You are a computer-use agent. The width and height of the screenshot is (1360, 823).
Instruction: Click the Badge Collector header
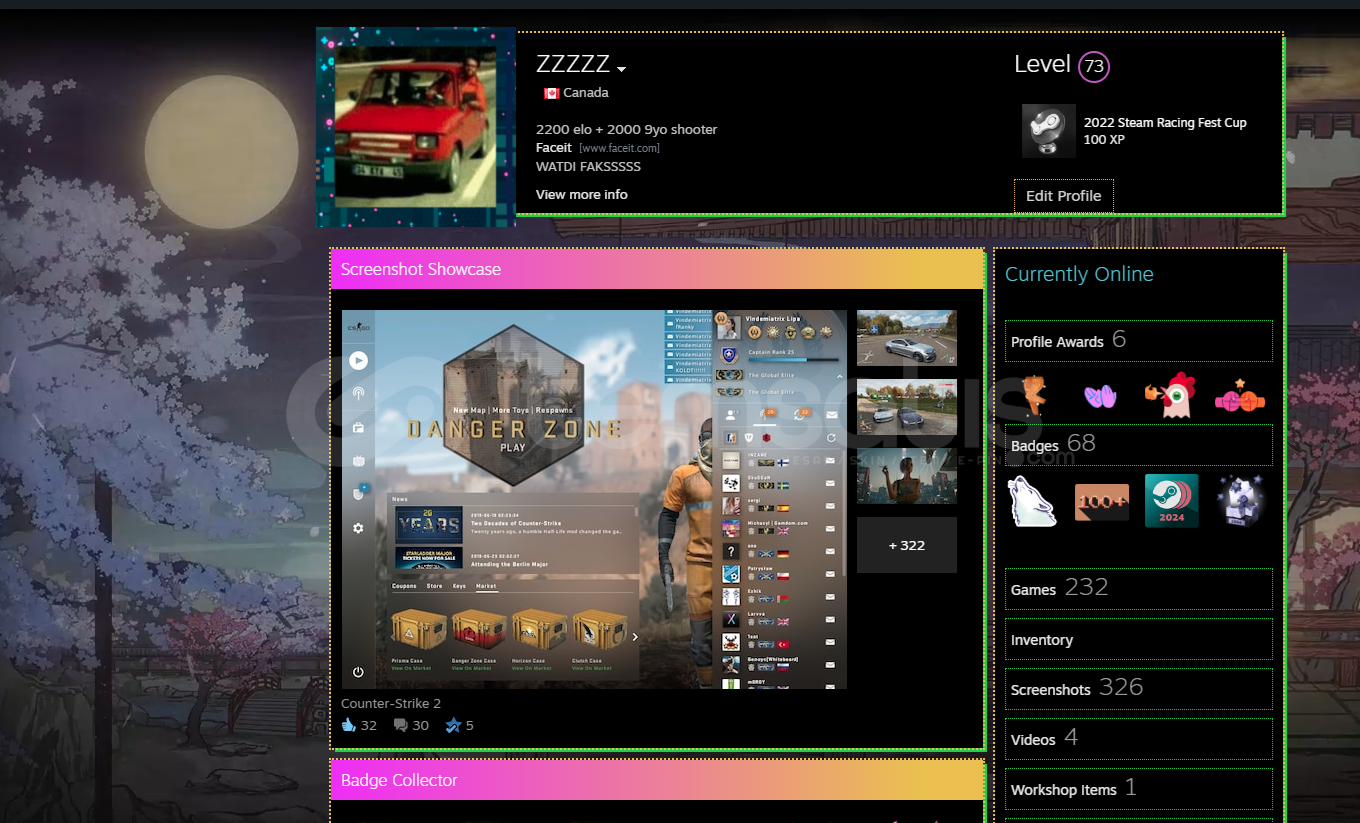point(657,780)
